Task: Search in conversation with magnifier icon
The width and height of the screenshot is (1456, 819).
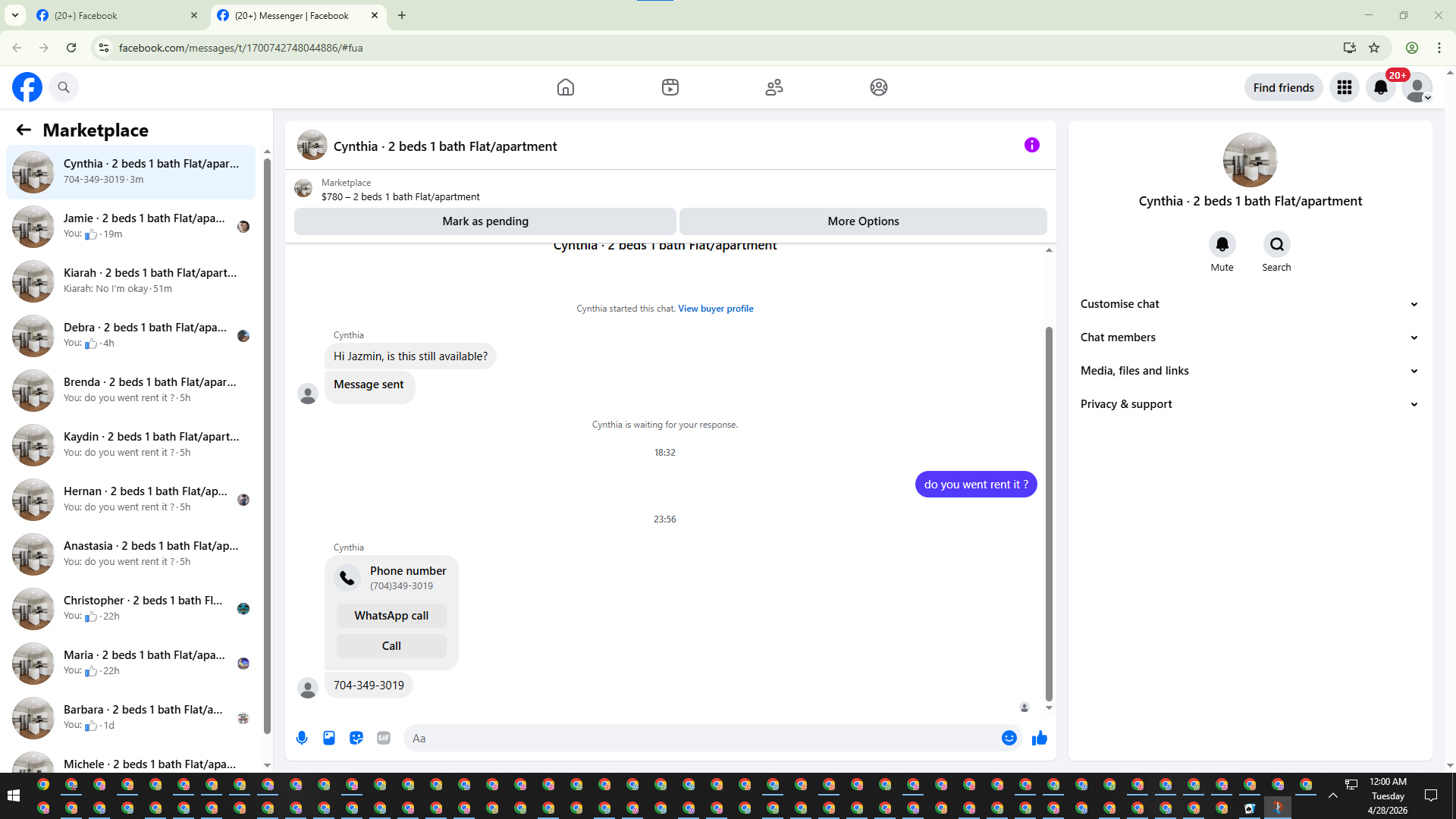Action: [1277, 244]
